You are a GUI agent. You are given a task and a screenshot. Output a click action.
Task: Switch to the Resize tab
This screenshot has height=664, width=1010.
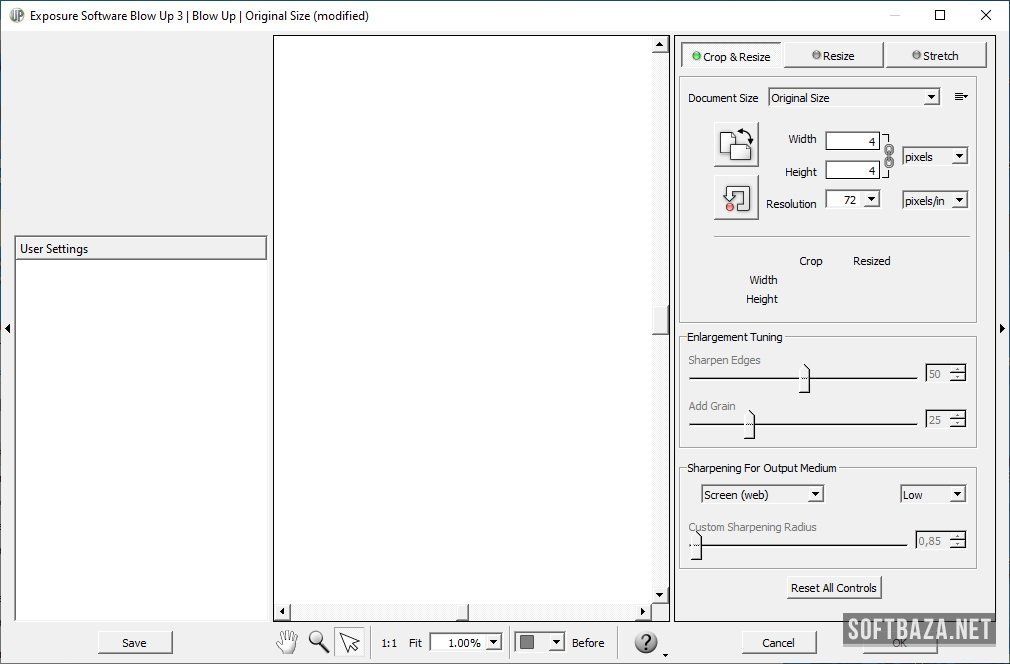point(833,56)
